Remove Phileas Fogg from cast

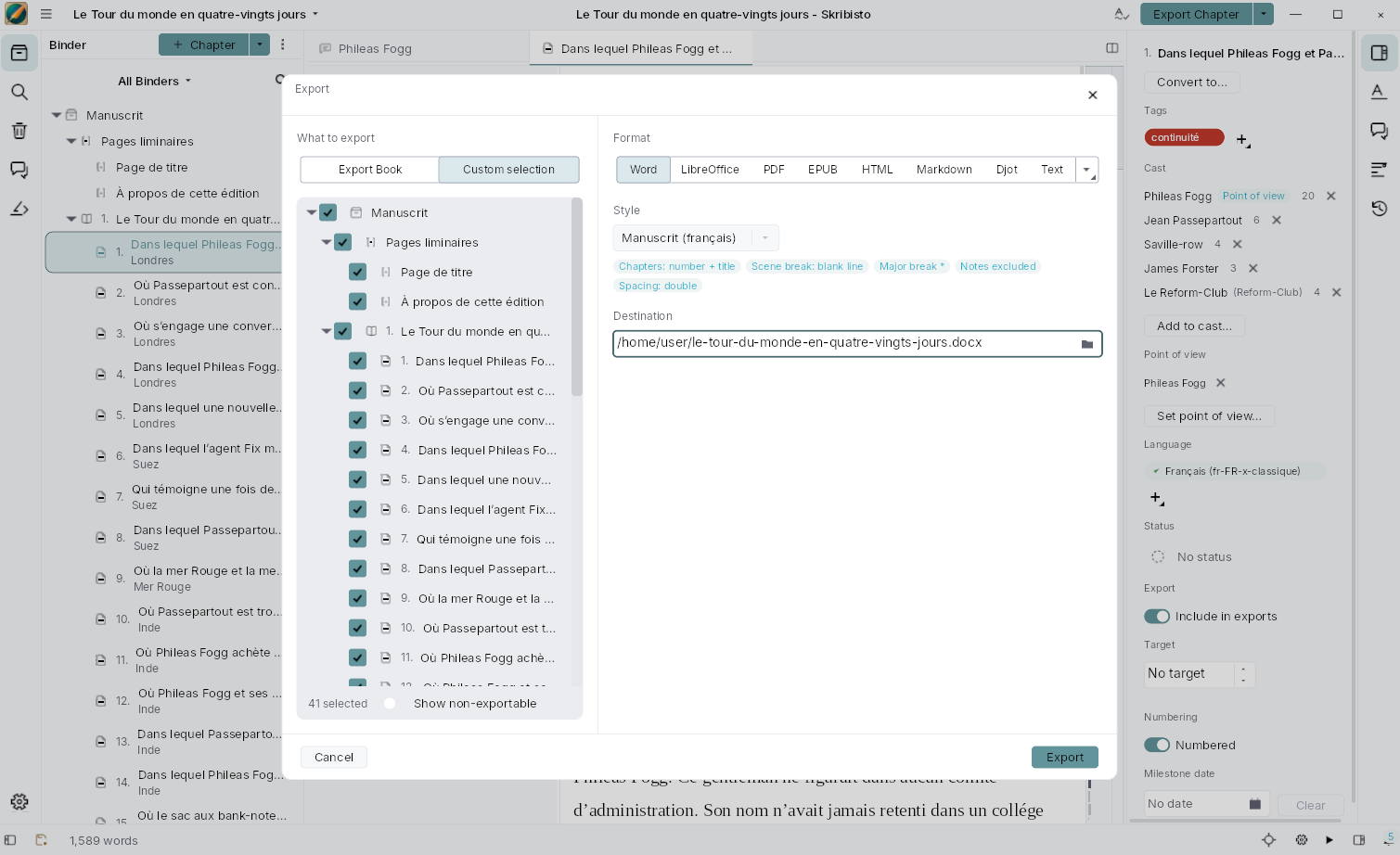(1331, 196)
